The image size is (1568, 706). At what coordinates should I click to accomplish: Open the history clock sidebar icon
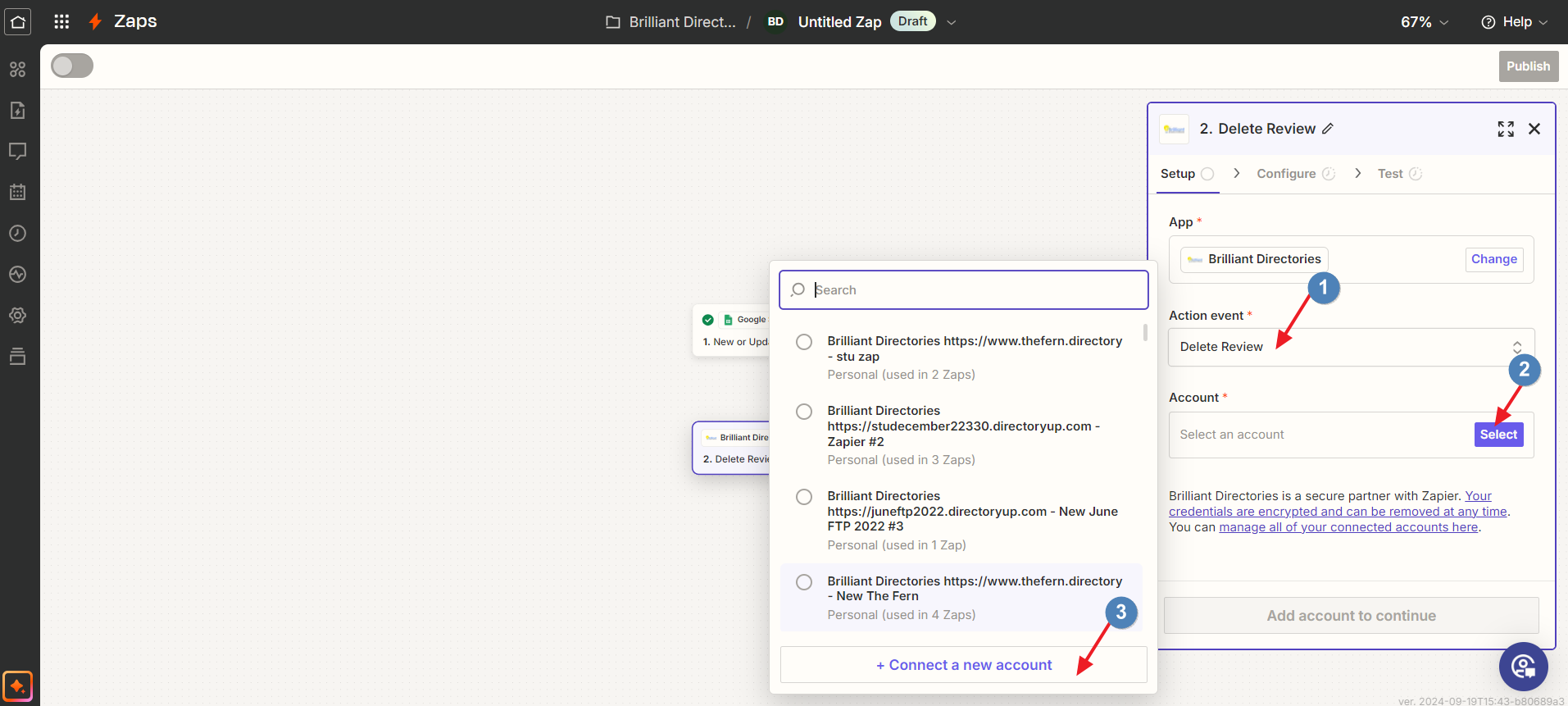click(18, 234)
